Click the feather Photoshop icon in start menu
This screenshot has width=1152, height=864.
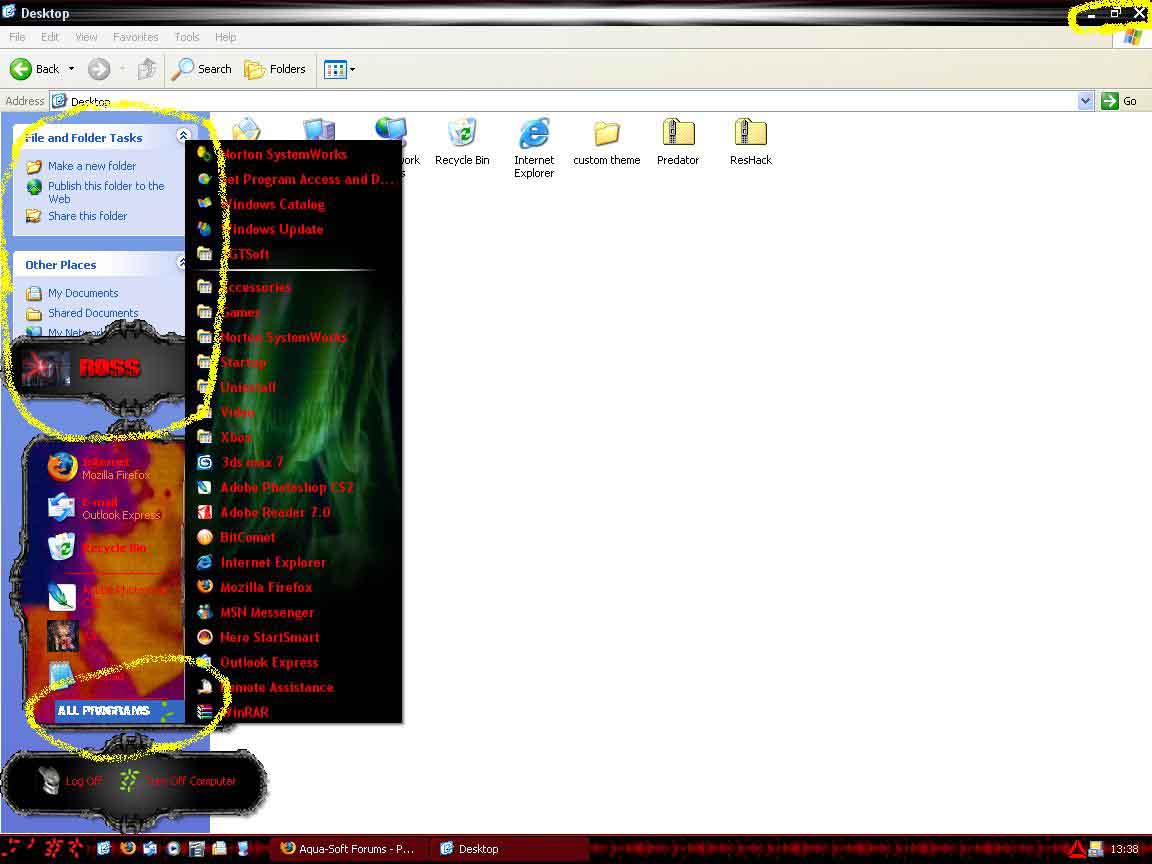tap(62, 596)
